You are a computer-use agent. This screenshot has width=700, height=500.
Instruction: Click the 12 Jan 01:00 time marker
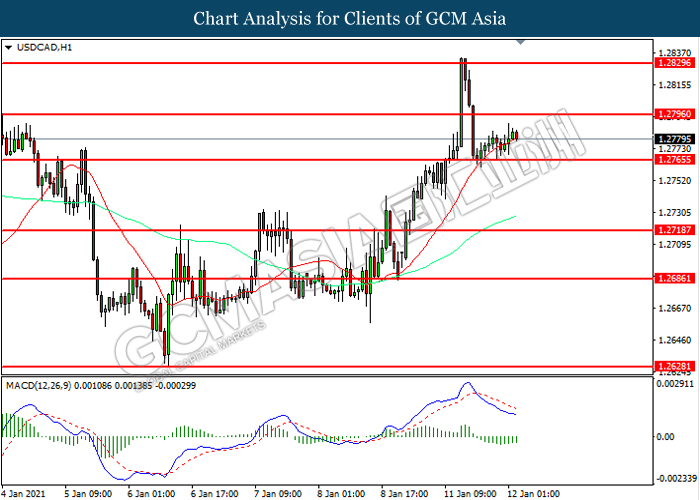[x=533, y=494]
